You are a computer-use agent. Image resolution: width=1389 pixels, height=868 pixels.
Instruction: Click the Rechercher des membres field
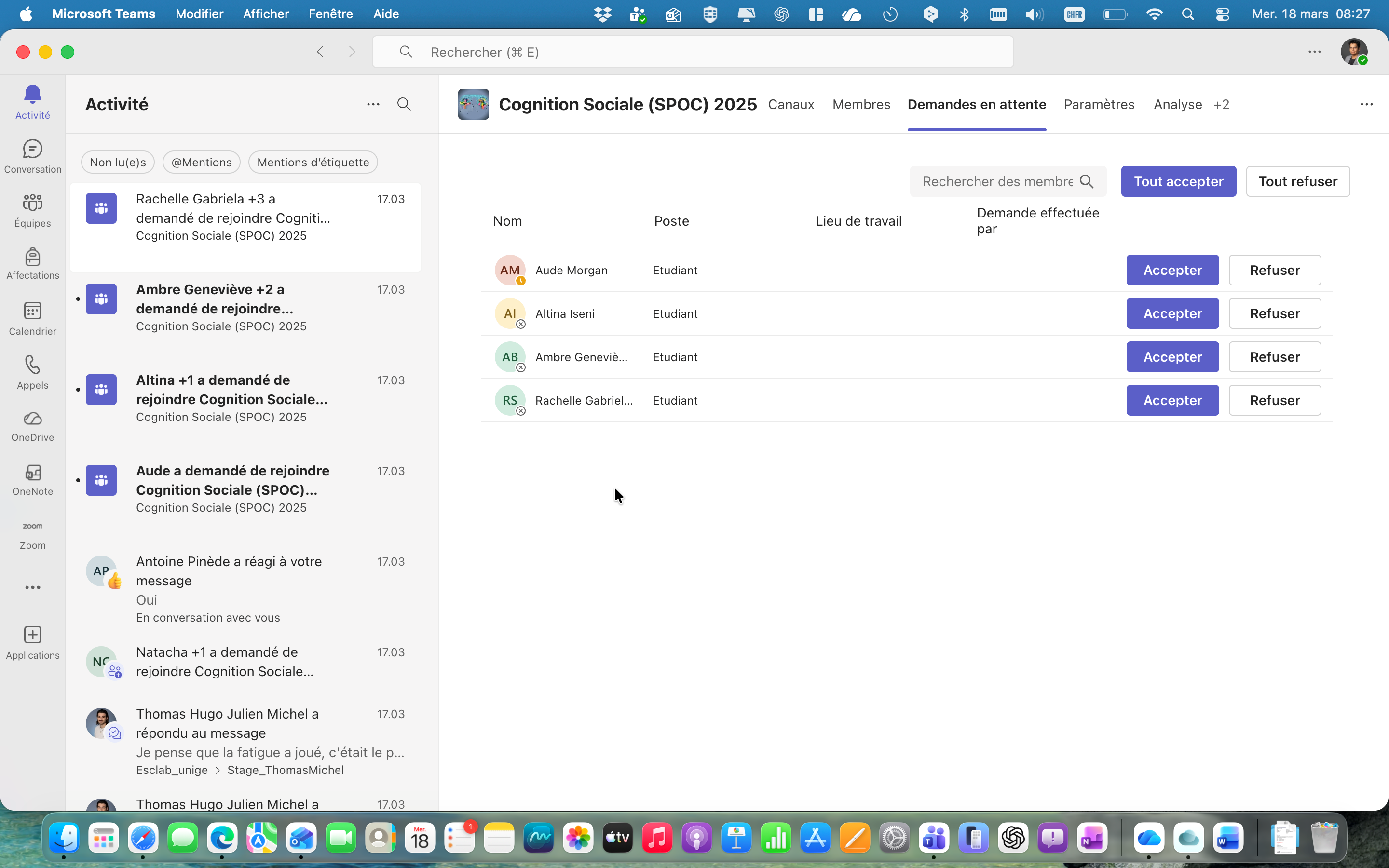pos(997,181)
